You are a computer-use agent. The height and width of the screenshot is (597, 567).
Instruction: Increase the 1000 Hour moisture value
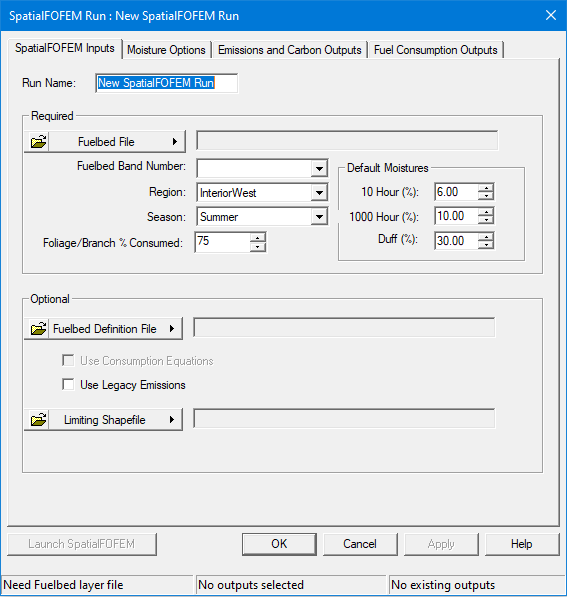pyautogui.click(x=486, y=212)
